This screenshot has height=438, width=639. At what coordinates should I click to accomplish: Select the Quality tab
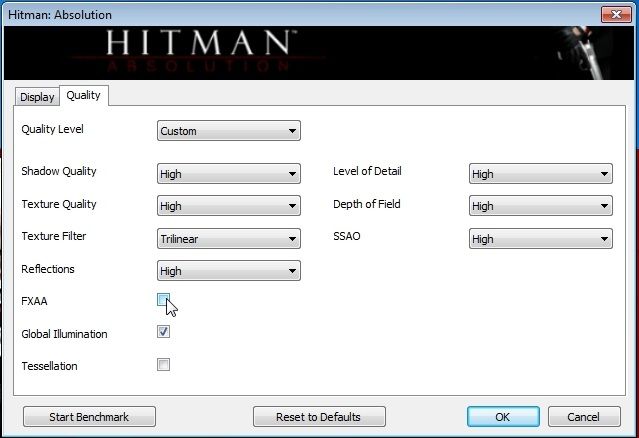click(x=84, y=95)
